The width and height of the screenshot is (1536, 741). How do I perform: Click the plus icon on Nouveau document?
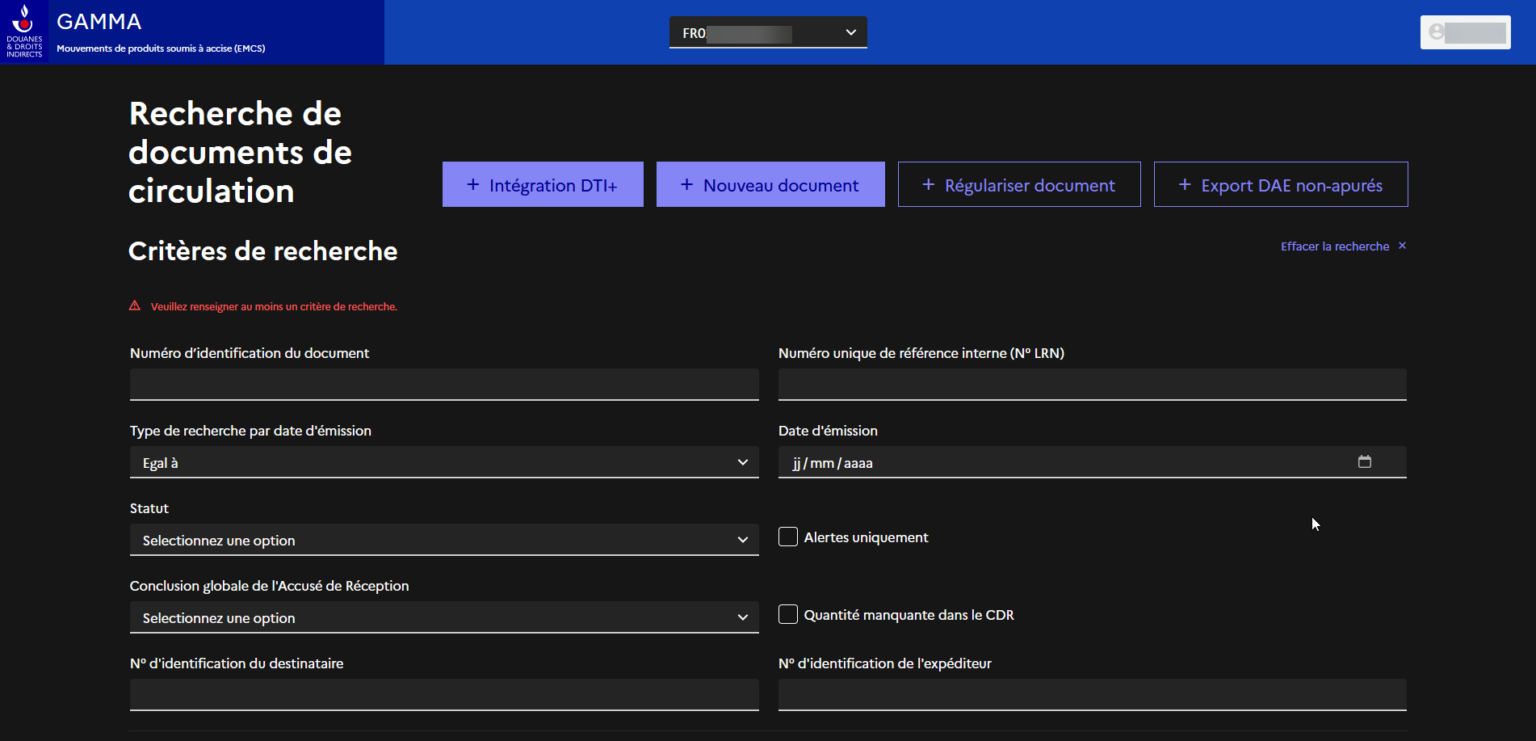686,185
